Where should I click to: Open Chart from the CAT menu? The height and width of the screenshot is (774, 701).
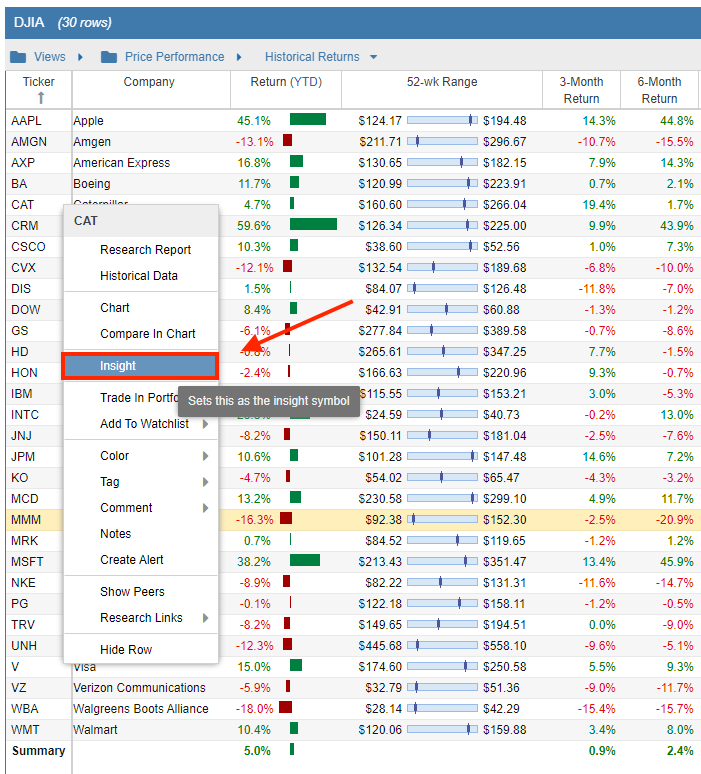[x=115, y=308]
